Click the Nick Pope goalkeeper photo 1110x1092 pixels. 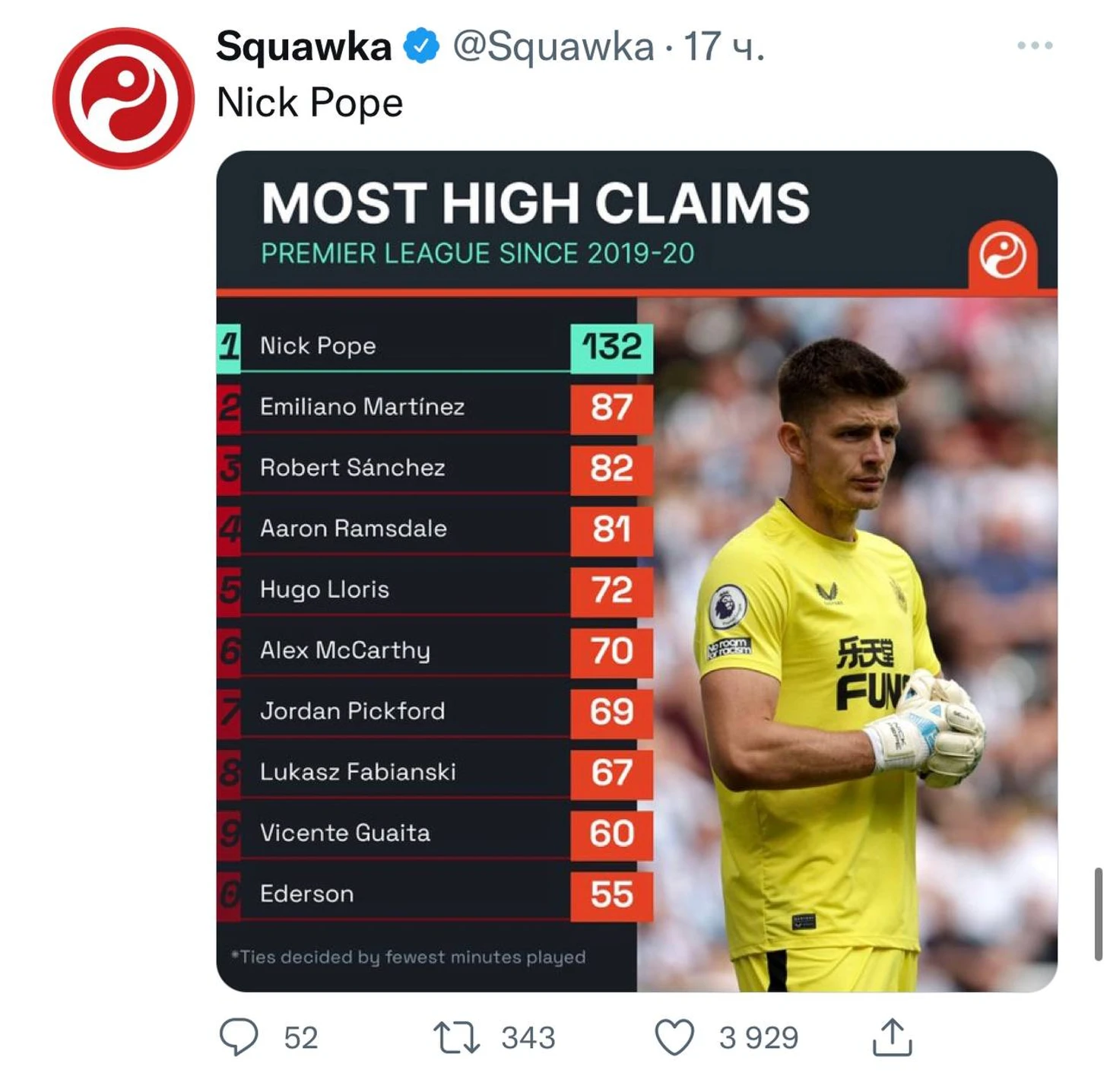point(844,646)
